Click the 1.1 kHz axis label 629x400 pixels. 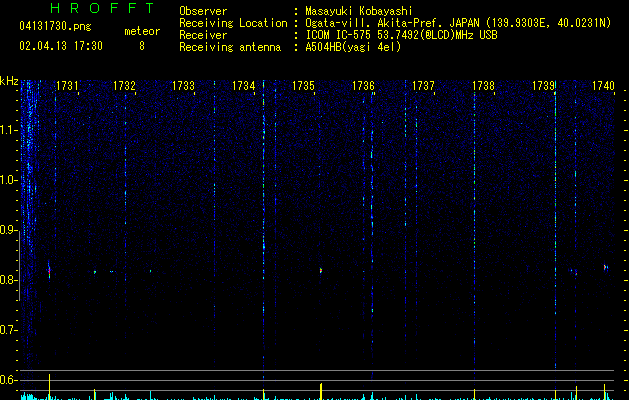click(x=7, y=130)
